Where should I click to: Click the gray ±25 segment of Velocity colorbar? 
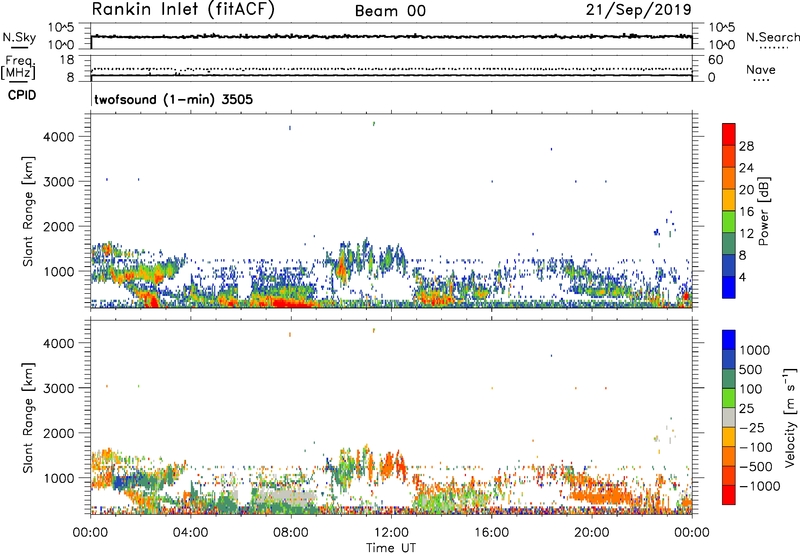click(729, 418)
